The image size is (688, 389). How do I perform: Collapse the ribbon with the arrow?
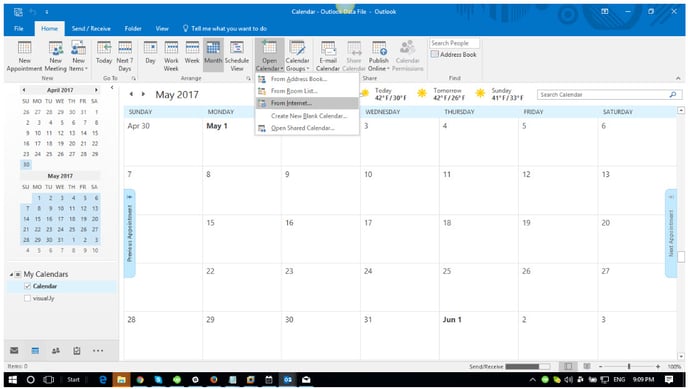[x=678, y=78]
